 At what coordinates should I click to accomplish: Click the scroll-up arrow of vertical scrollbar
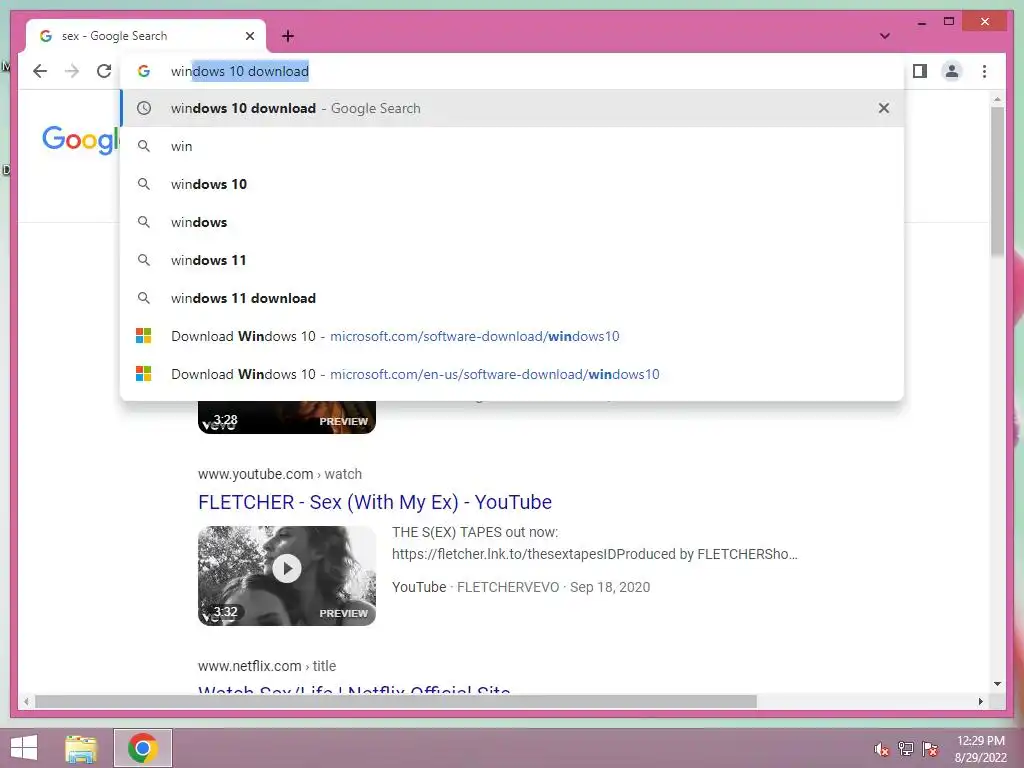pos(997,99)
